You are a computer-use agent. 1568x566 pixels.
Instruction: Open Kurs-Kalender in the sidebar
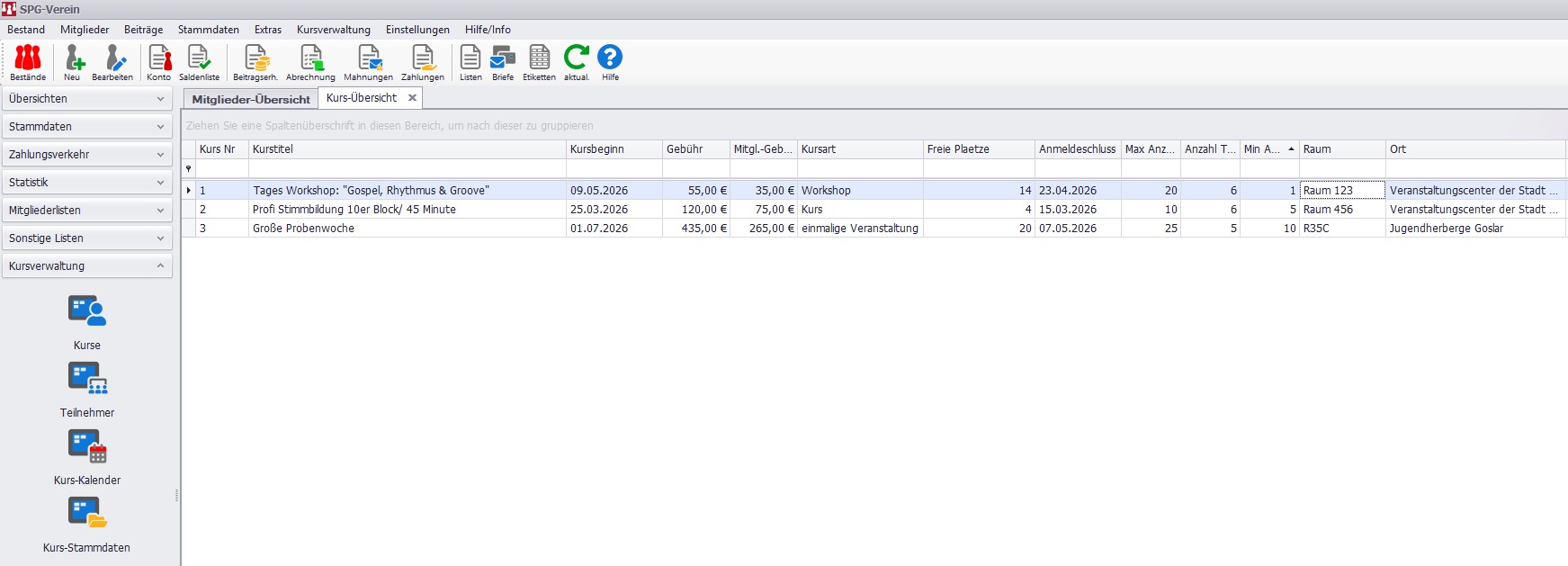click(x=87, y=455)
